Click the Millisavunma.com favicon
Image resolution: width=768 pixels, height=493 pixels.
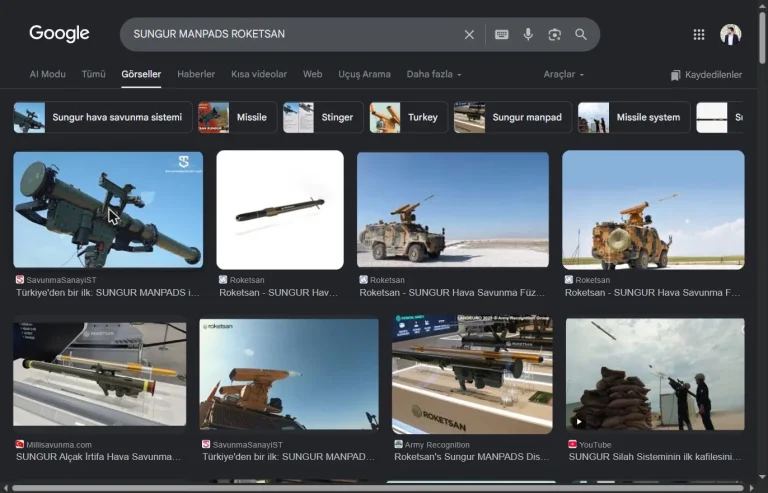point(20,445)
